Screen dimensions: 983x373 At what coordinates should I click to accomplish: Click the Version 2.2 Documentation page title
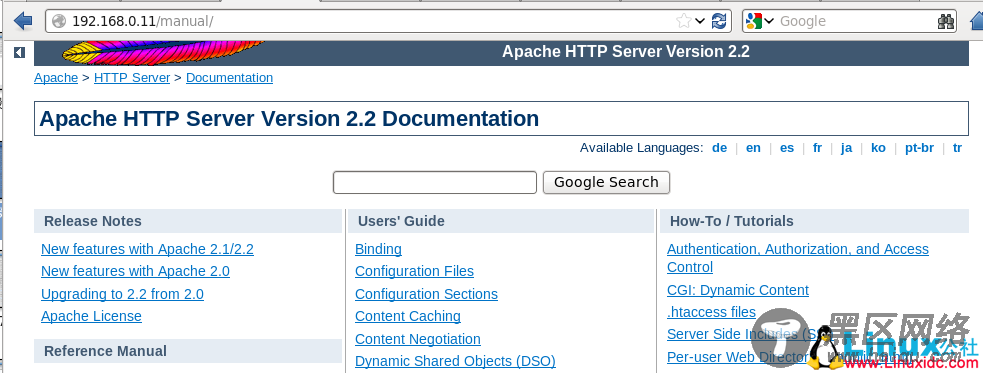(x=289, y=118)
